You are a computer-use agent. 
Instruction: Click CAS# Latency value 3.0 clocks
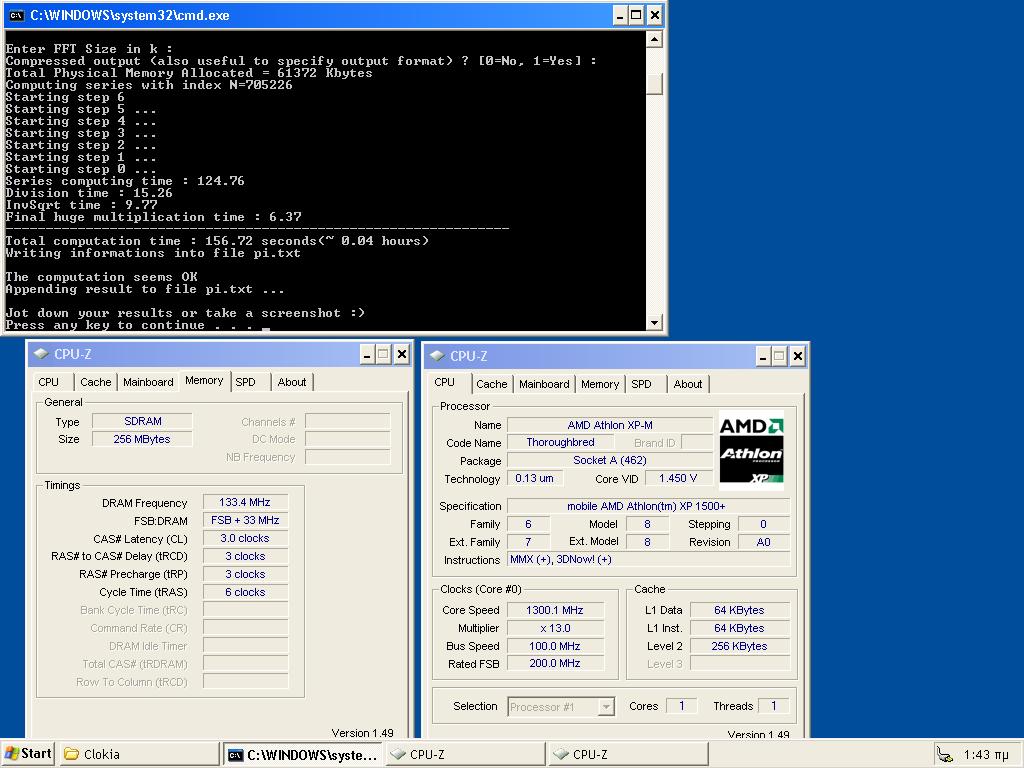[245, 538]
